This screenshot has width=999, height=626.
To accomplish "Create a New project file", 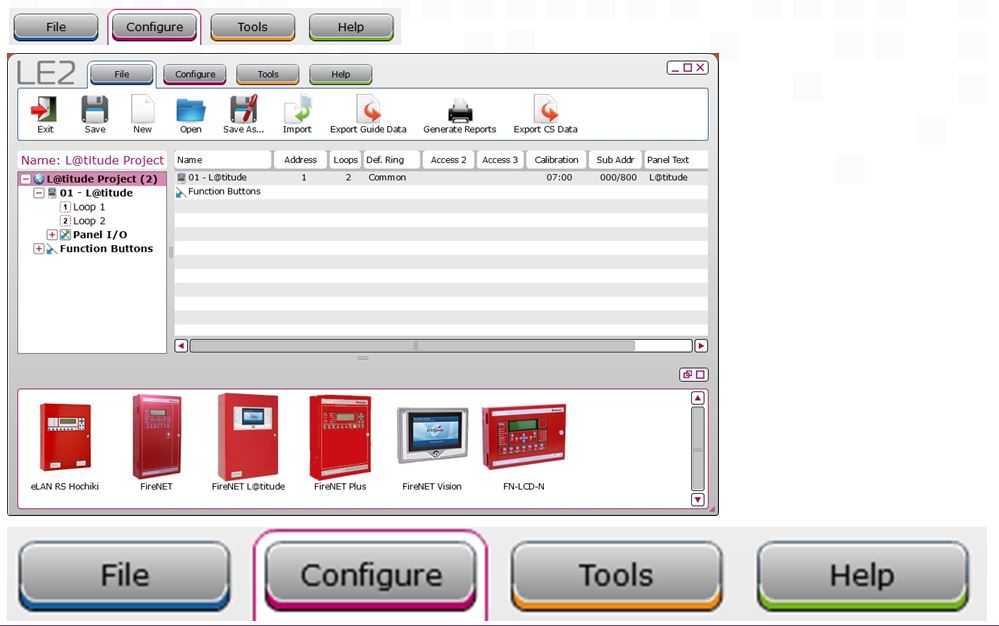I will (142, 109).
